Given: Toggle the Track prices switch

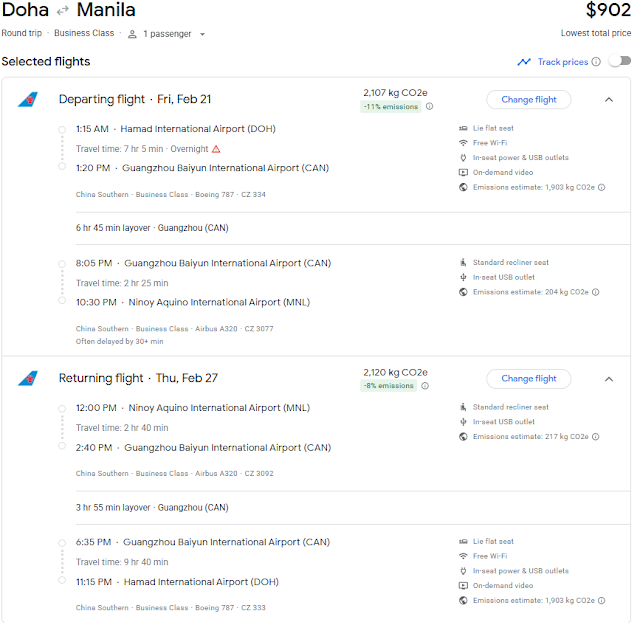Looking at the screenshot, I should point(619,62).
